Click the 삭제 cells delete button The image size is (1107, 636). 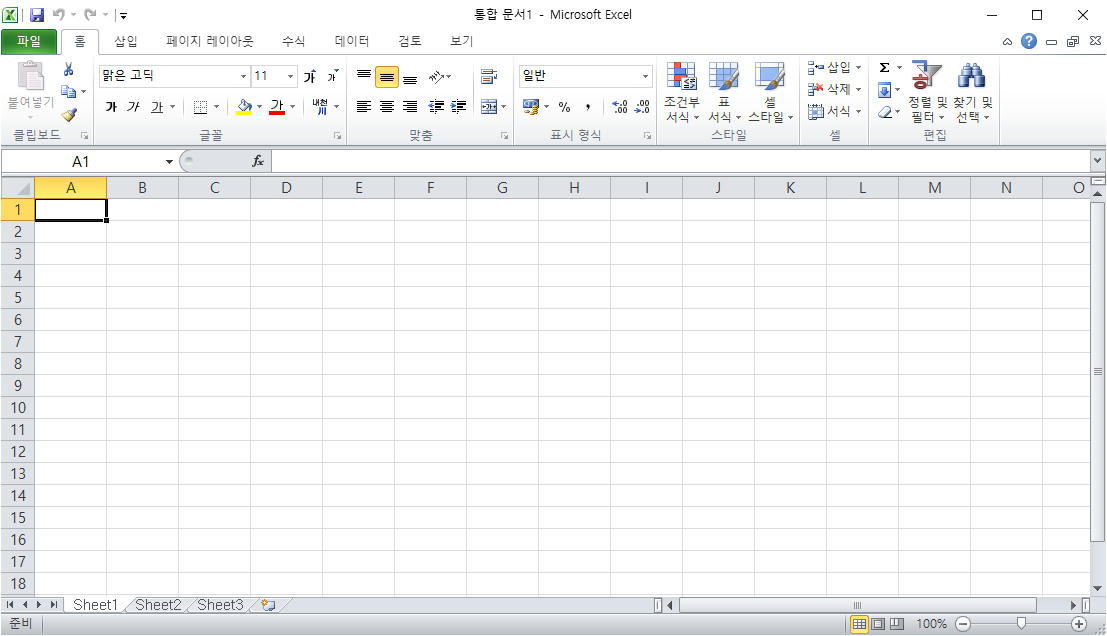(834, 90)
